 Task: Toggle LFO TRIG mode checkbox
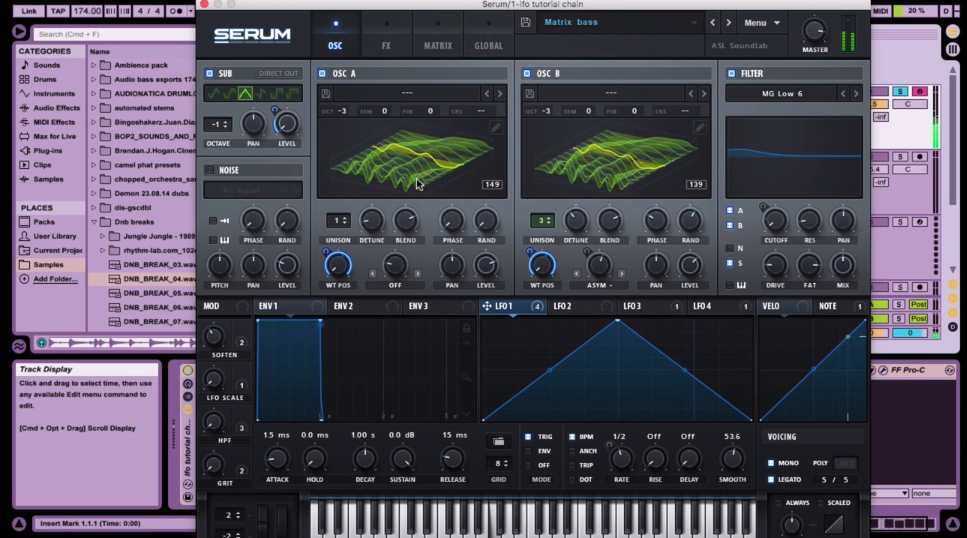tap(528, 437)
